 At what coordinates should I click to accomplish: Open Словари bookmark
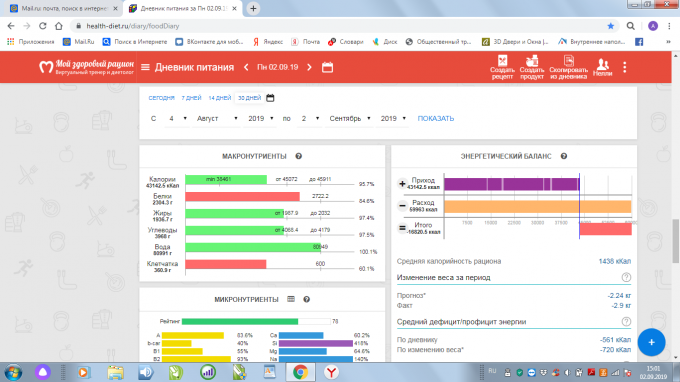[346, 42]
